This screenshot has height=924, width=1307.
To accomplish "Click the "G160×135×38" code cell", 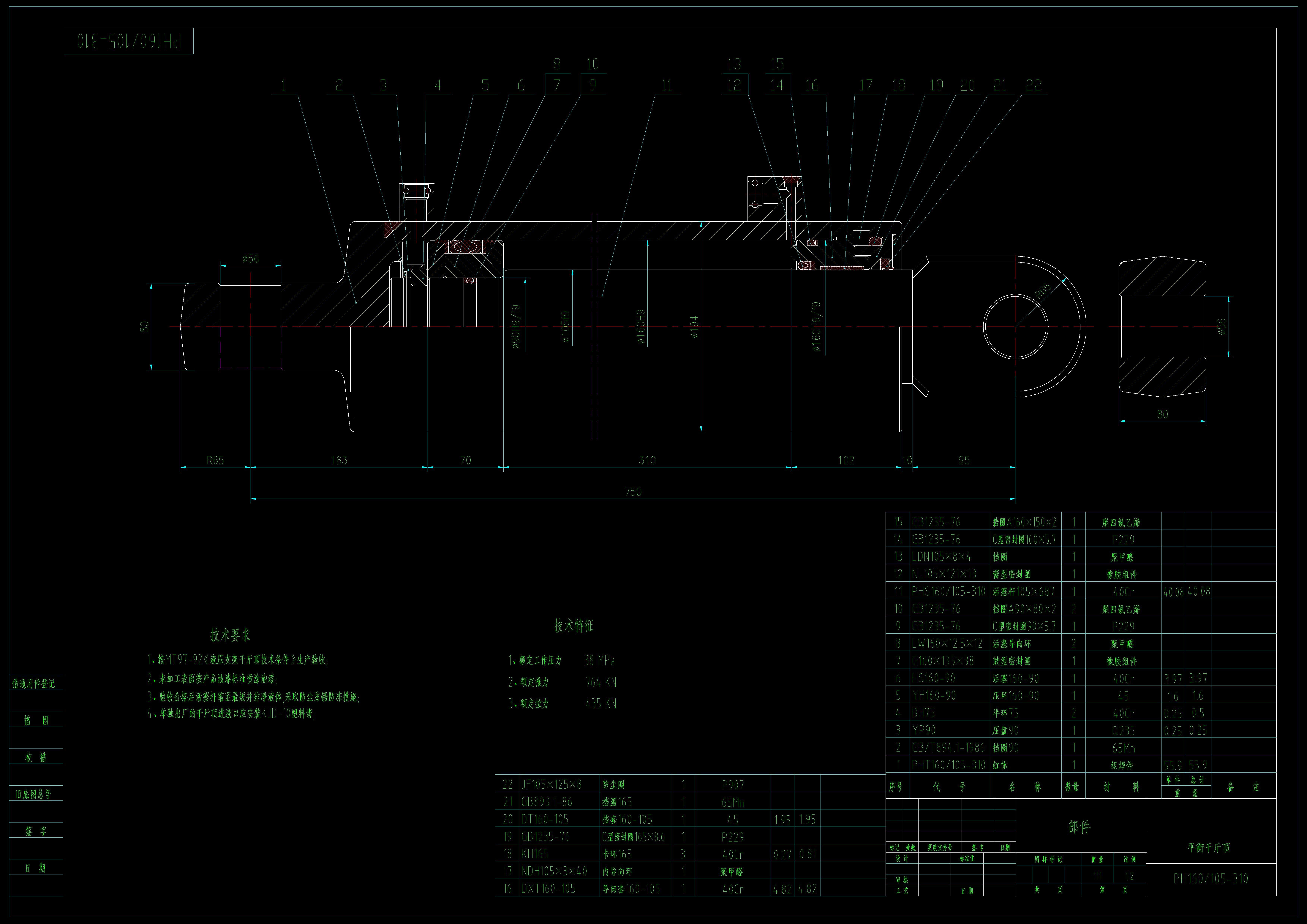I will click(943, 661).
